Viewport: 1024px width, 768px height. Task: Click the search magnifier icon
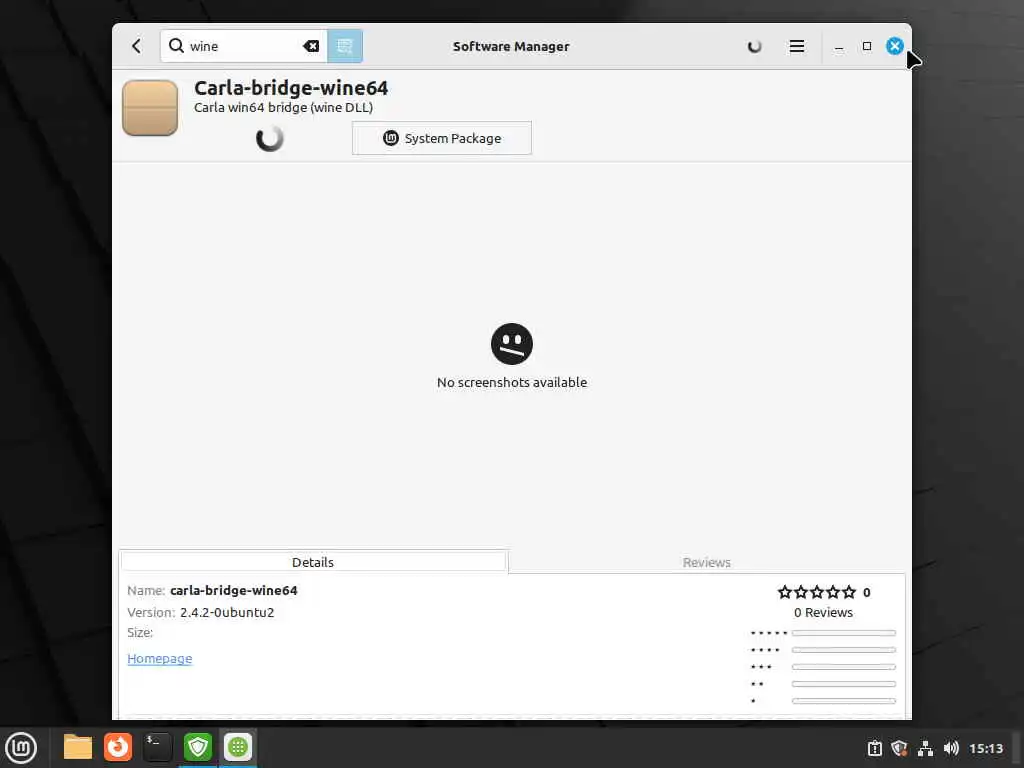pyautogui.click(x=176, y=46)
